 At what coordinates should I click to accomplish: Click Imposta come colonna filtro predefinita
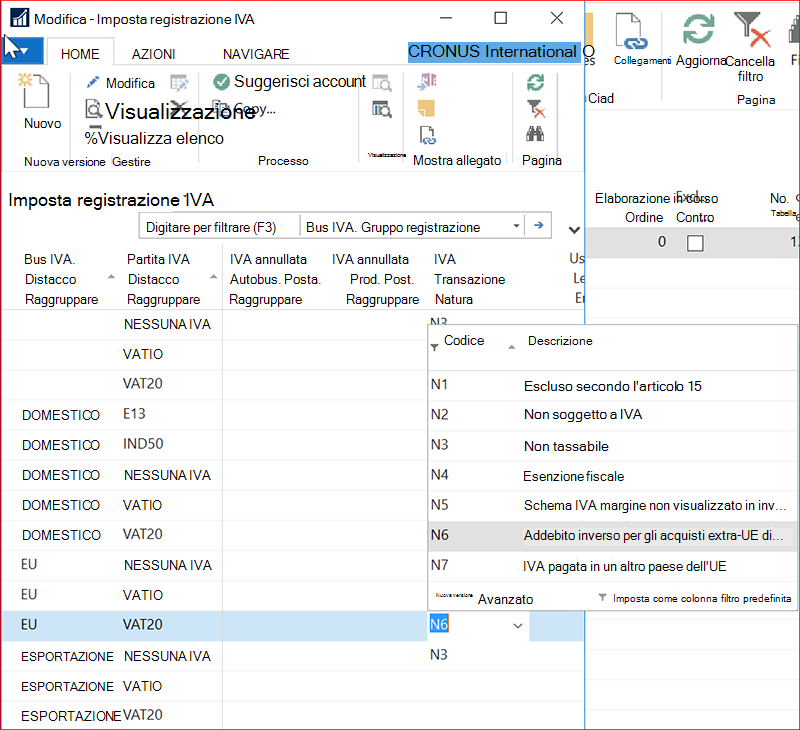coord(702,598)
